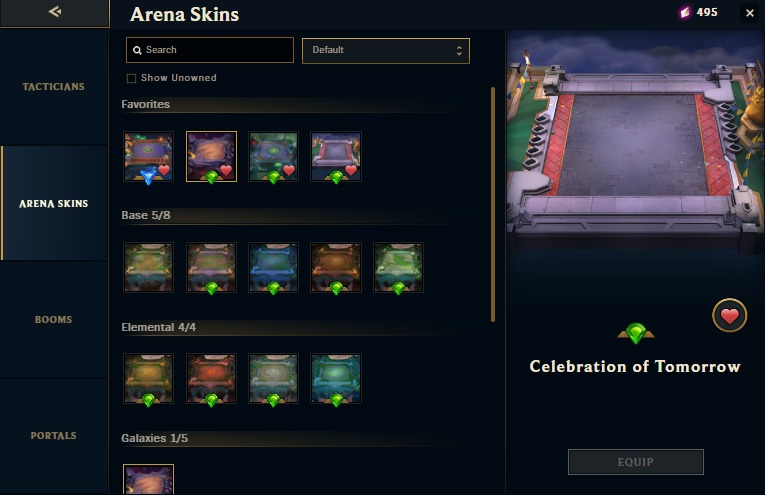Click into the Search field
Viewport: 765px width, 495px height.
(x=210, y=50)
